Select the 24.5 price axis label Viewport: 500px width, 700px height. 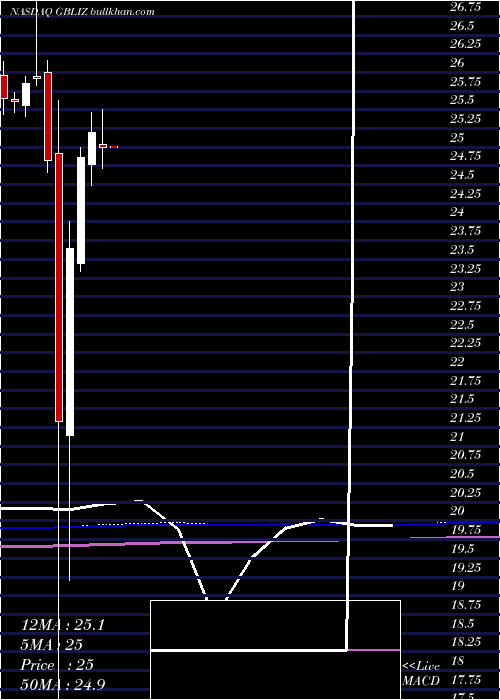click(x=462, y=175)
